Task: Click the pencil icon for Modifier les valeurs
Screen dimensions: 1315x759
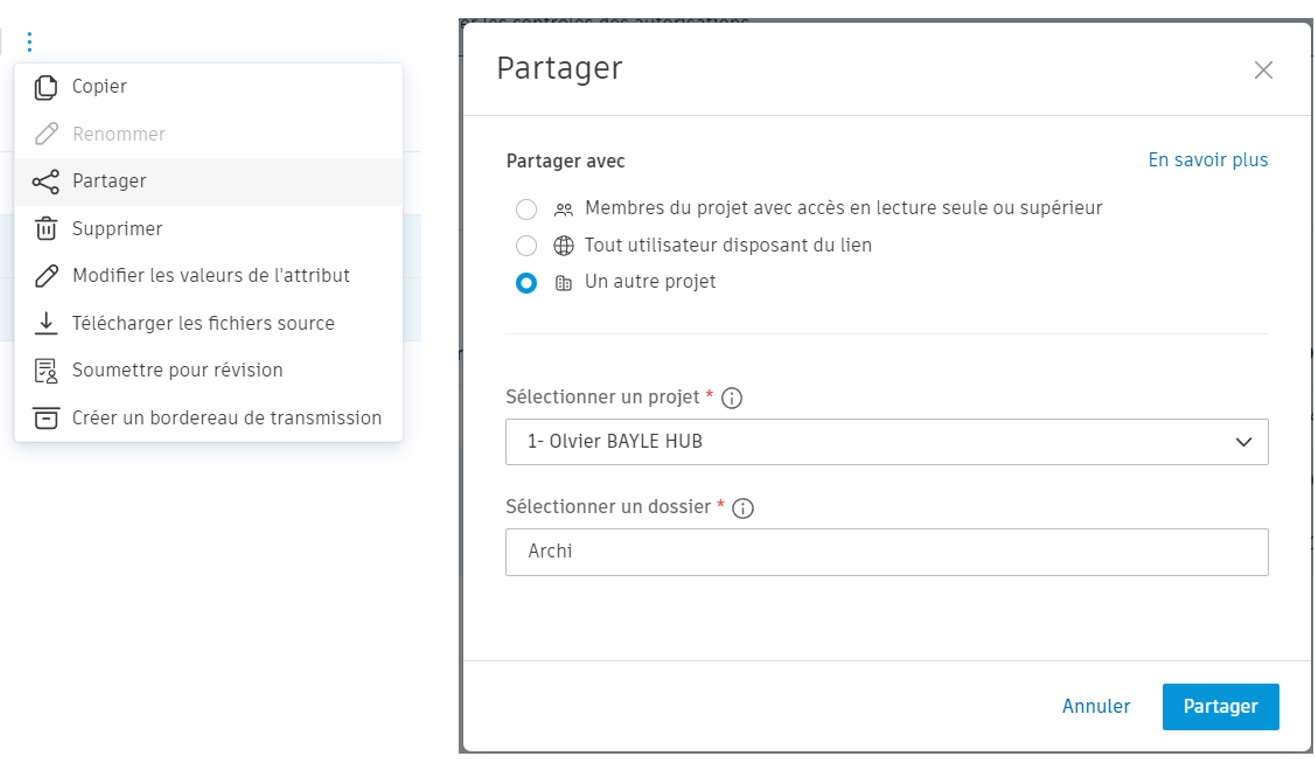Action: click(x=46, y=276)
